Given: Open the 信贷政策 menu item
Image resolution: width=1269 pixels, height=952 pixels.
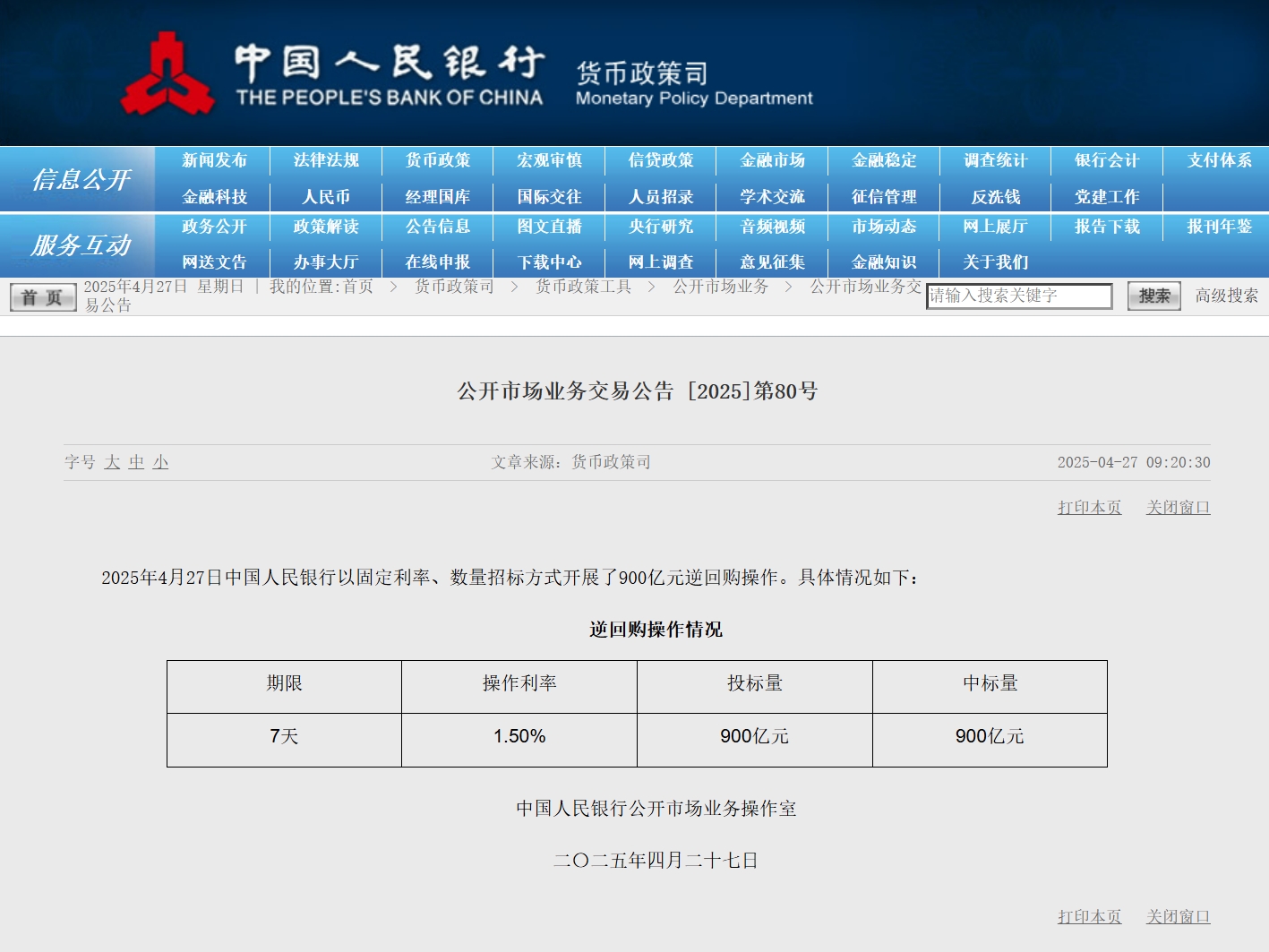Looking at the screenshot, I should 661,160.
